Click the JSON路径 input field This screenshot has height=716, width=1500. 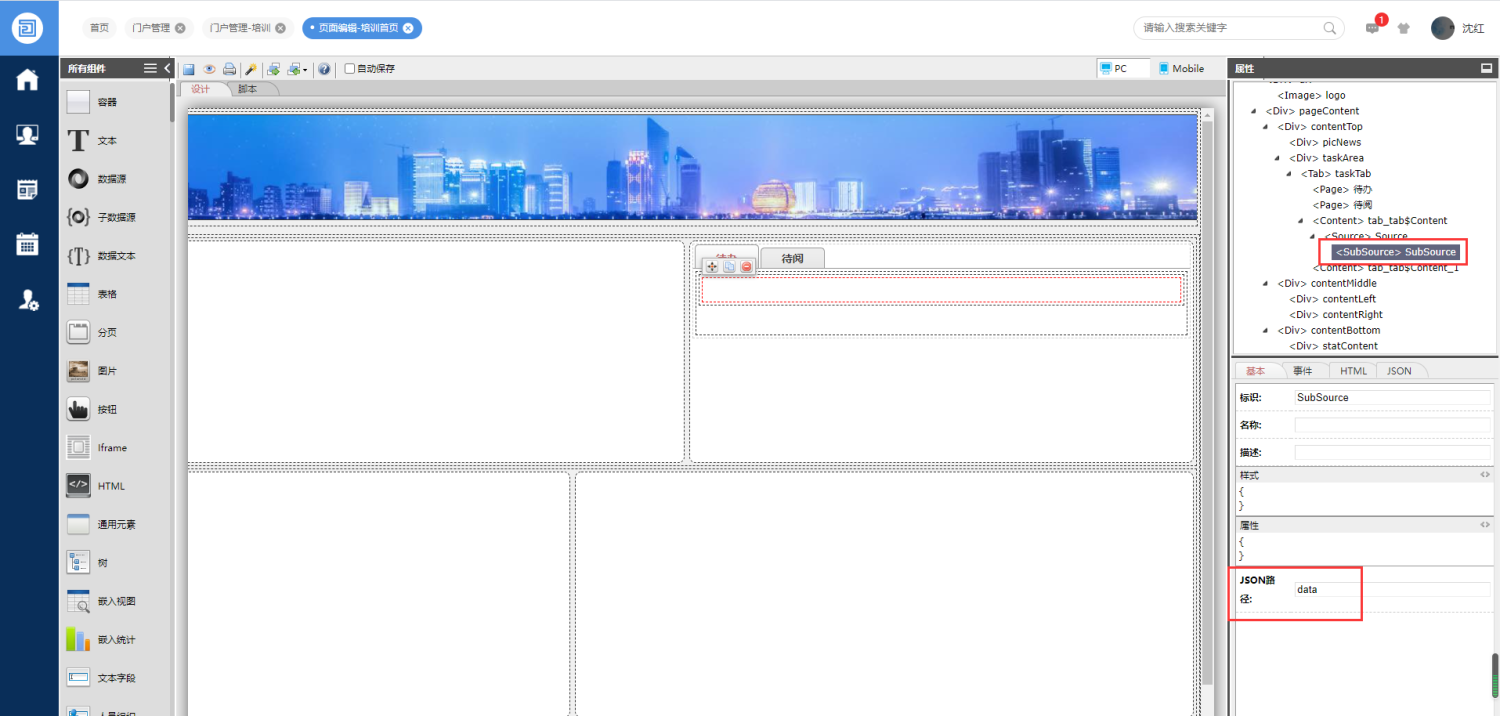click(x=1393, y=590)
